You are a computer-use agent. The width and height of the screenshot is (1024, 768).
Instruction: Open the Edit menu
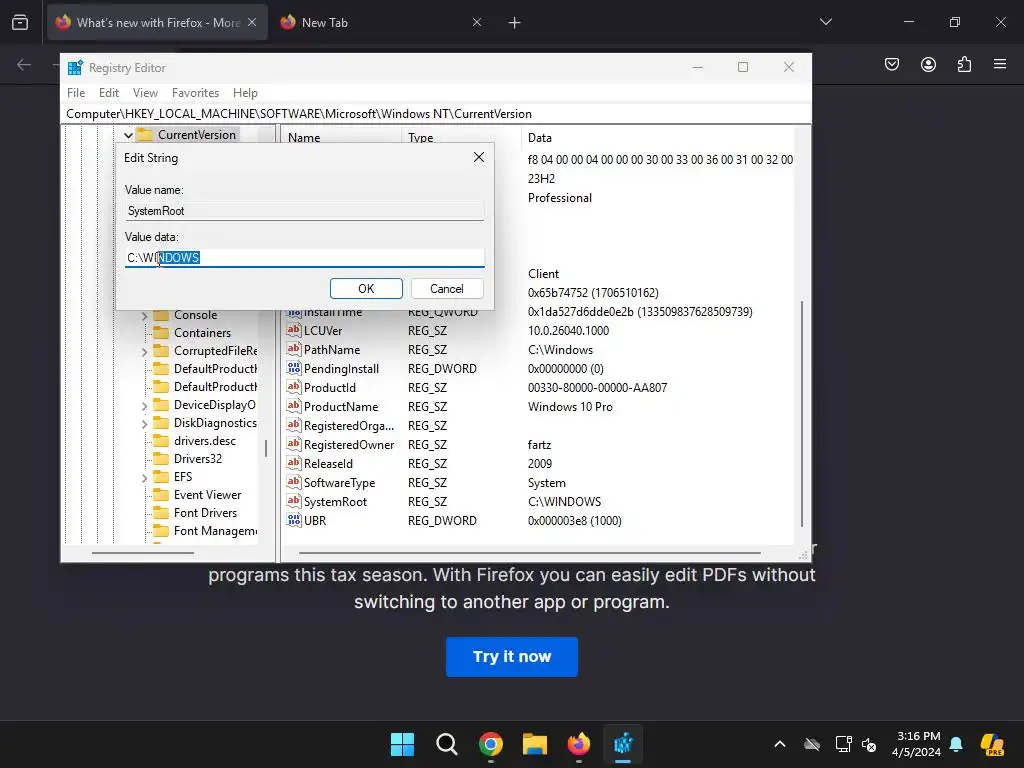tap(108, 93)
